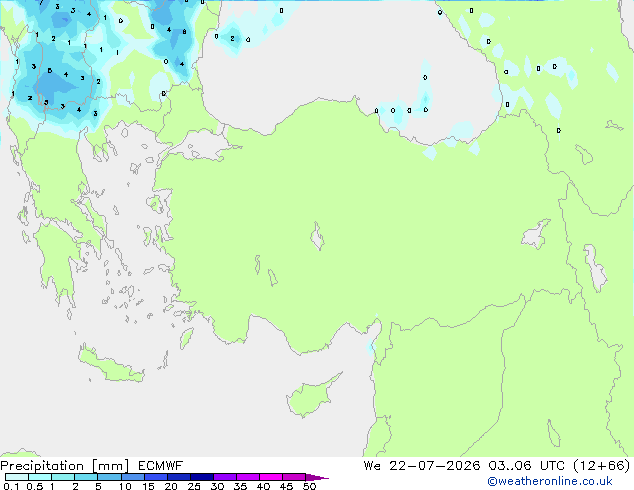Image resolution: width=634 pixels, height=490 pixels.
Task: Click the 1–2 mm legend color swatch
Action: click(x=63, y=477)
